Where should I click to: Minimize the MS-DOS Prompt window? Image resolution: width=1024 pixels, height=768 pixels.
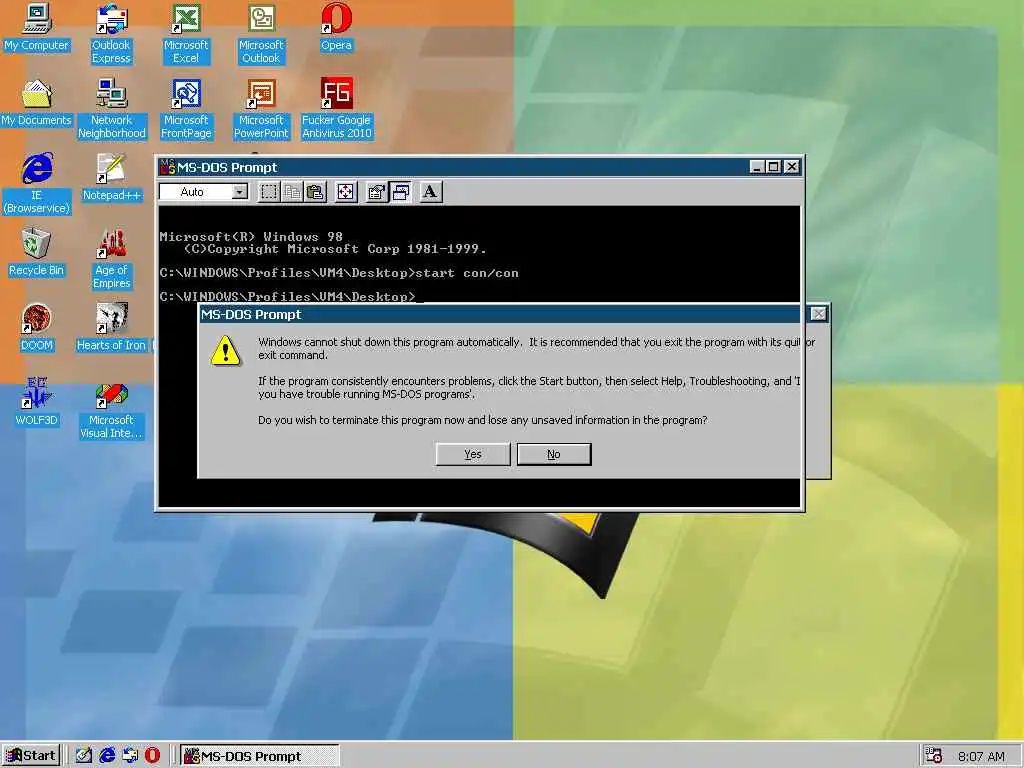click(x=756, y=167)
